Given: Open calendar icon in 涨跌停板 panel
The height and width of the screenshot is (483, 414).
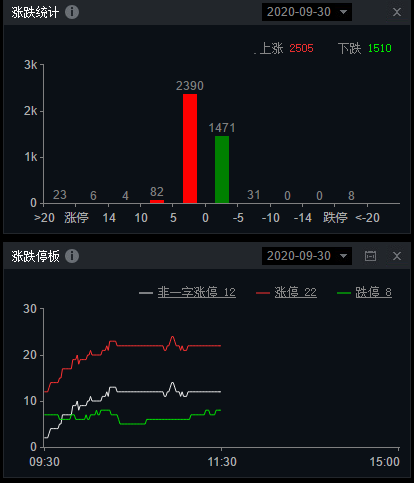Looking at the screenshot, I should (370, 256).
